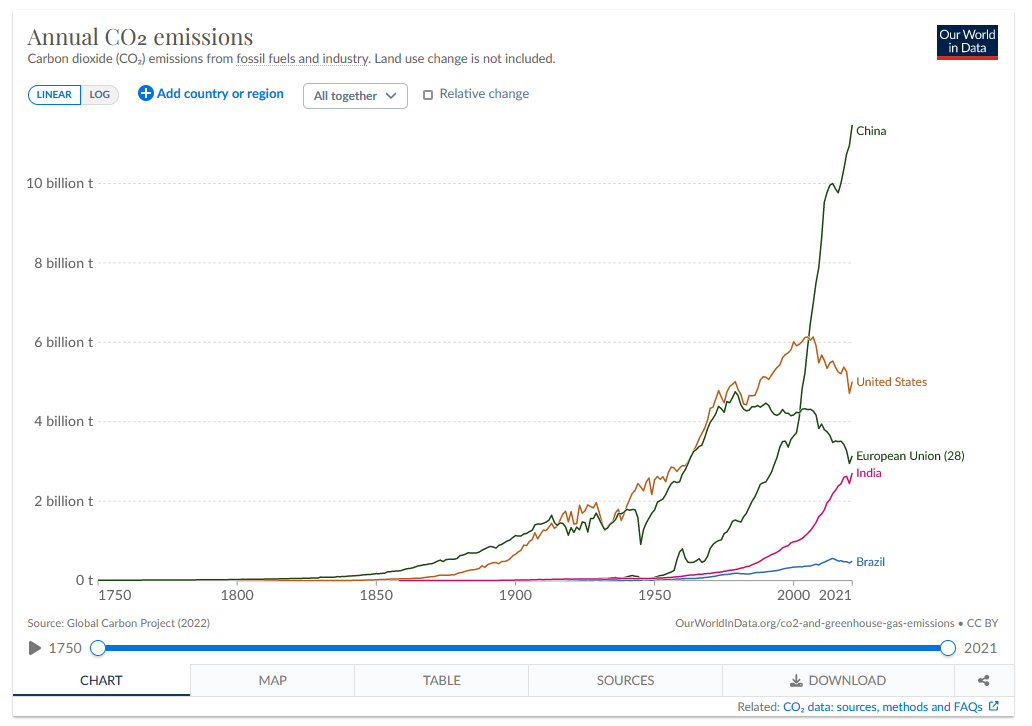The image size is (1032, 726).
Task: Select the United States line label
Action: point(891,382)
